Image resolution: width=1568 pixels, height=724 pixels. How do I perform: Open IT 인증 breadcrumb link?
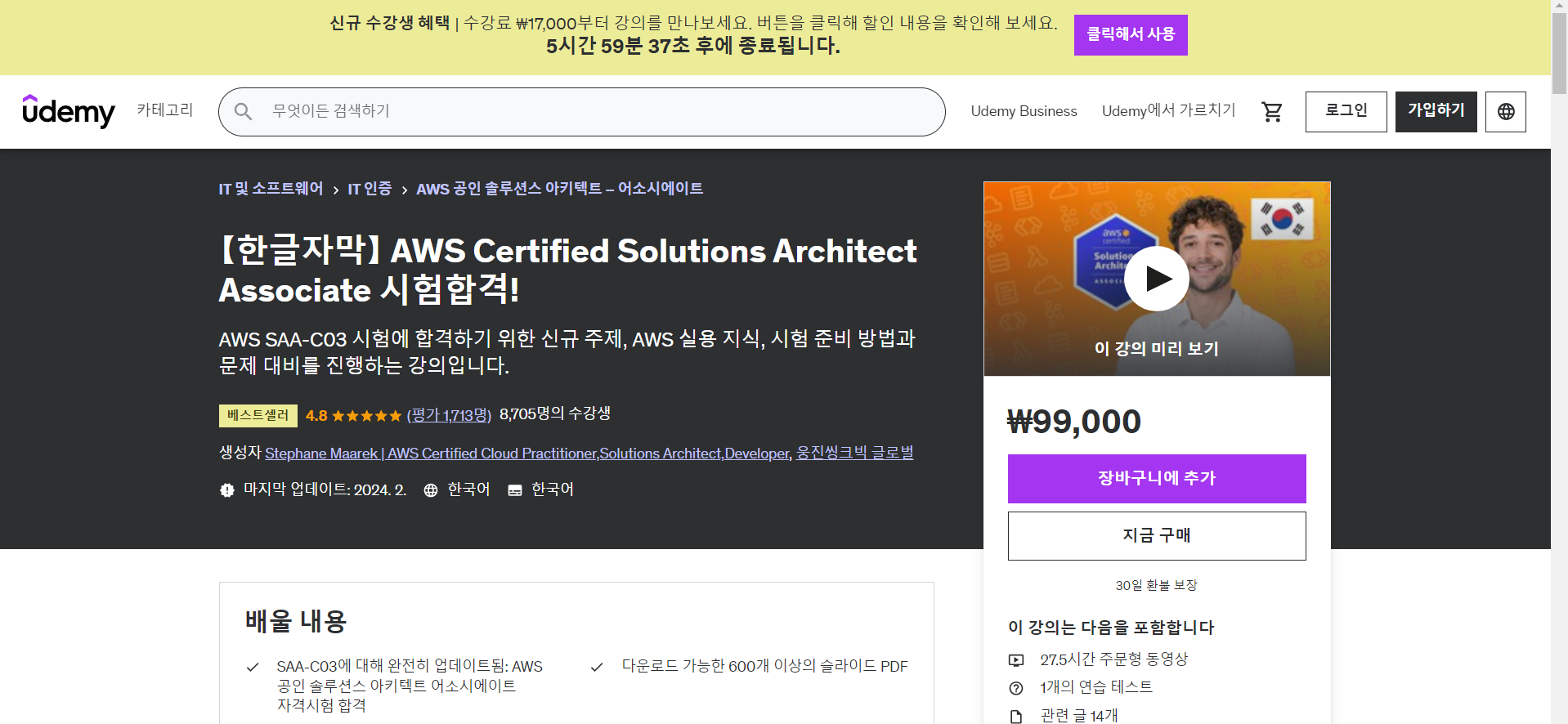click(x=370, y=189)
